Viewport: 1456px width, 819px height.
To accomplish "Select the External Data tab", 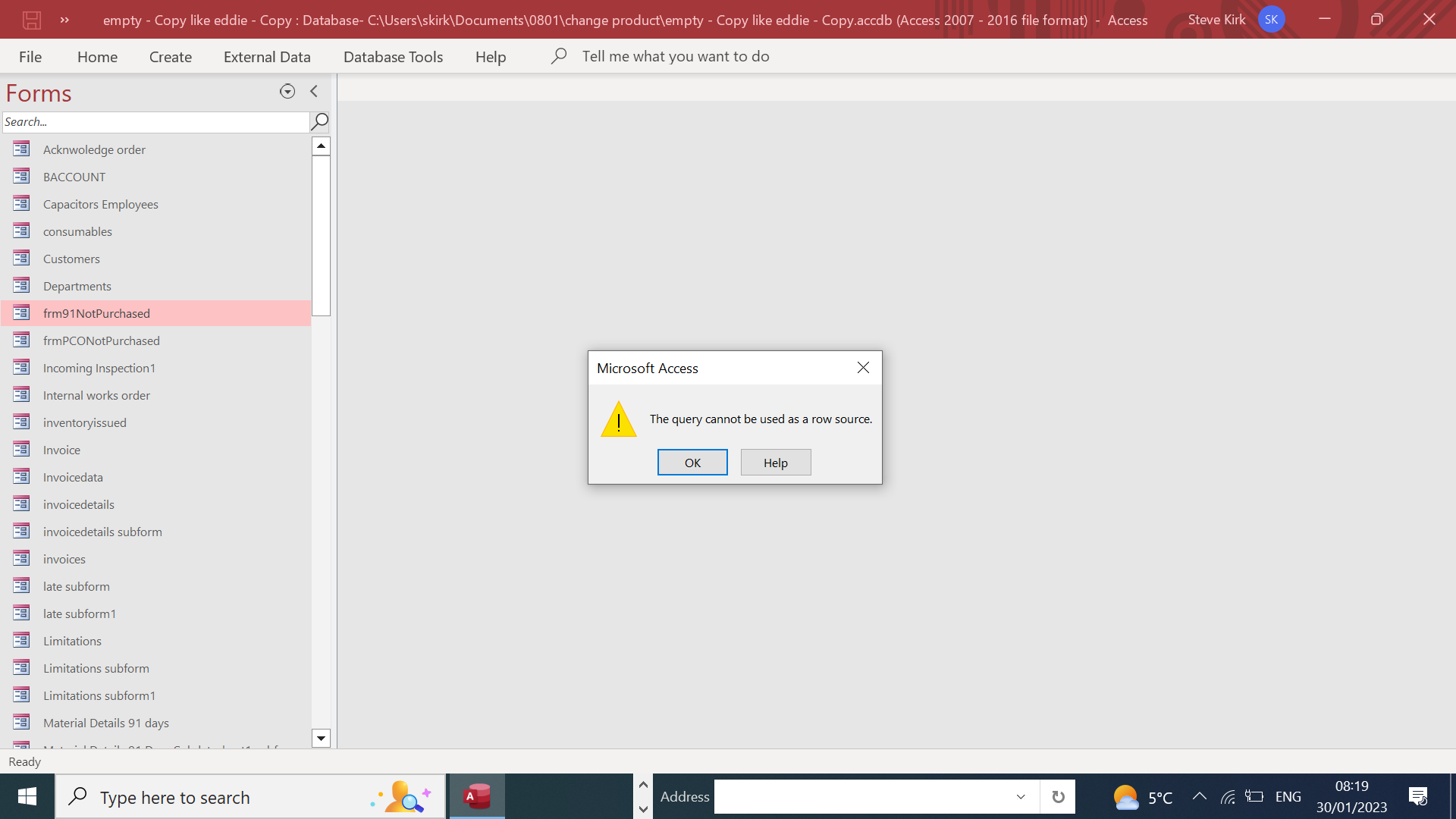I will tap(267, 57).
